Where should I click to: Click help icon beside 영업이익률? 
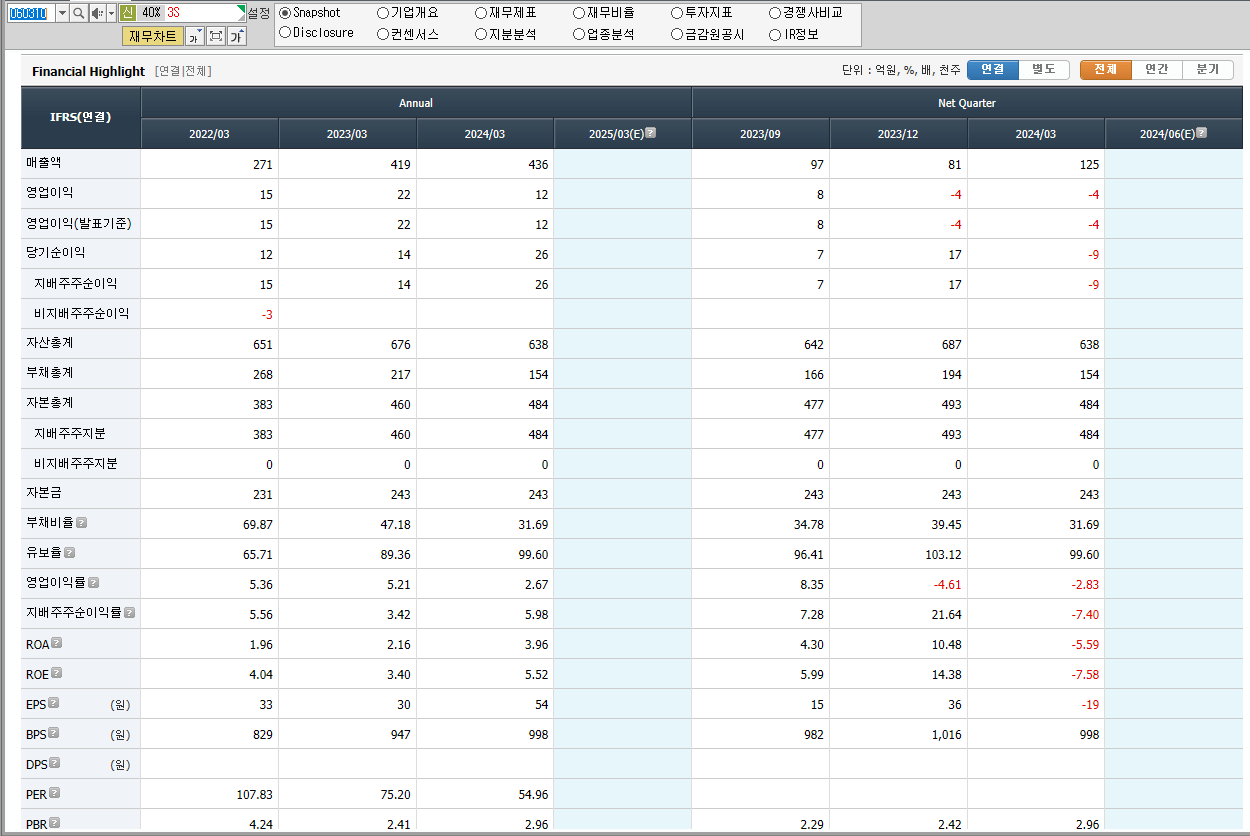[94, 582]
